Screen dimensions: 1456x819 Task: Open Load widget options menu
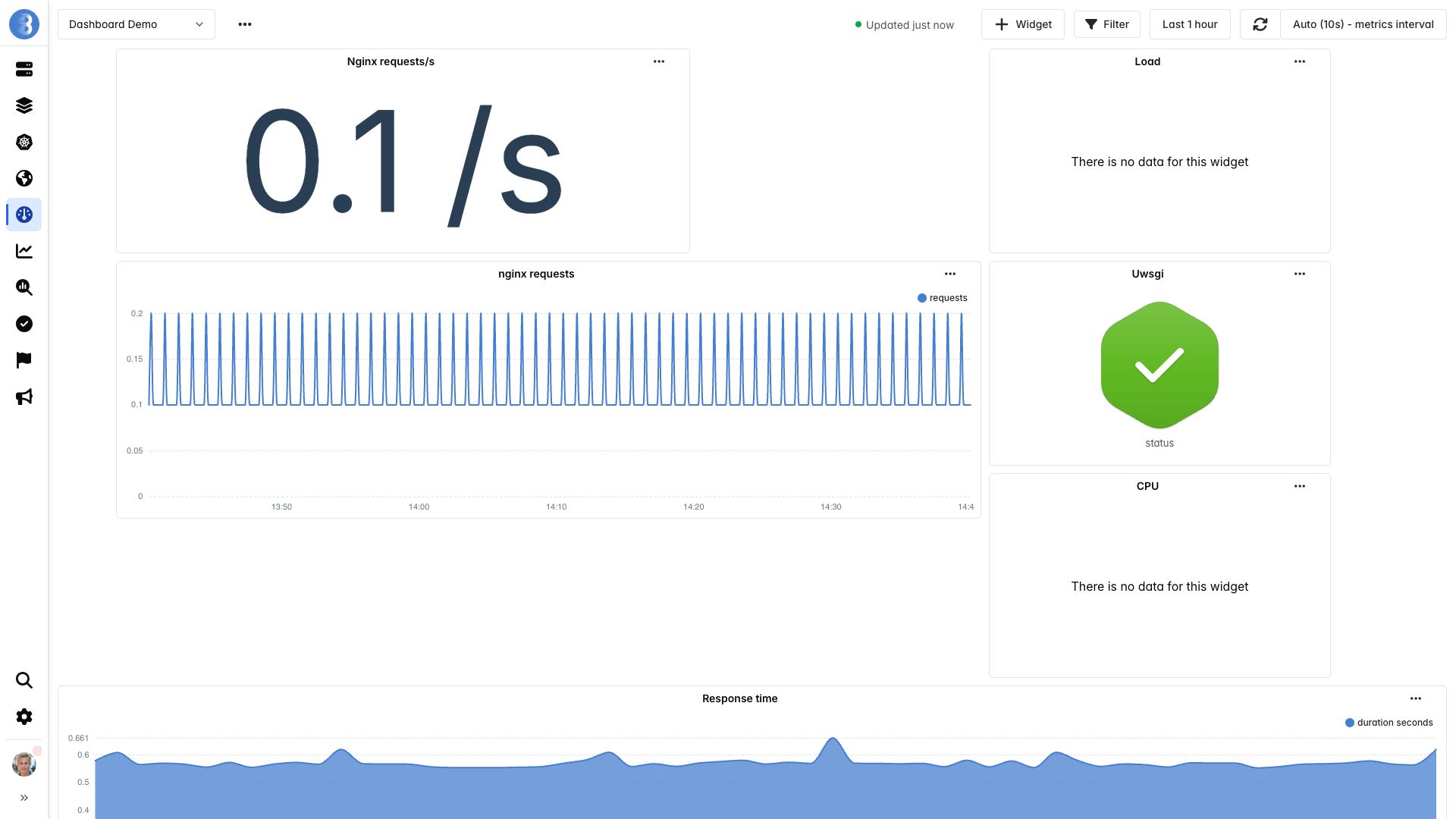[1300, 61]
